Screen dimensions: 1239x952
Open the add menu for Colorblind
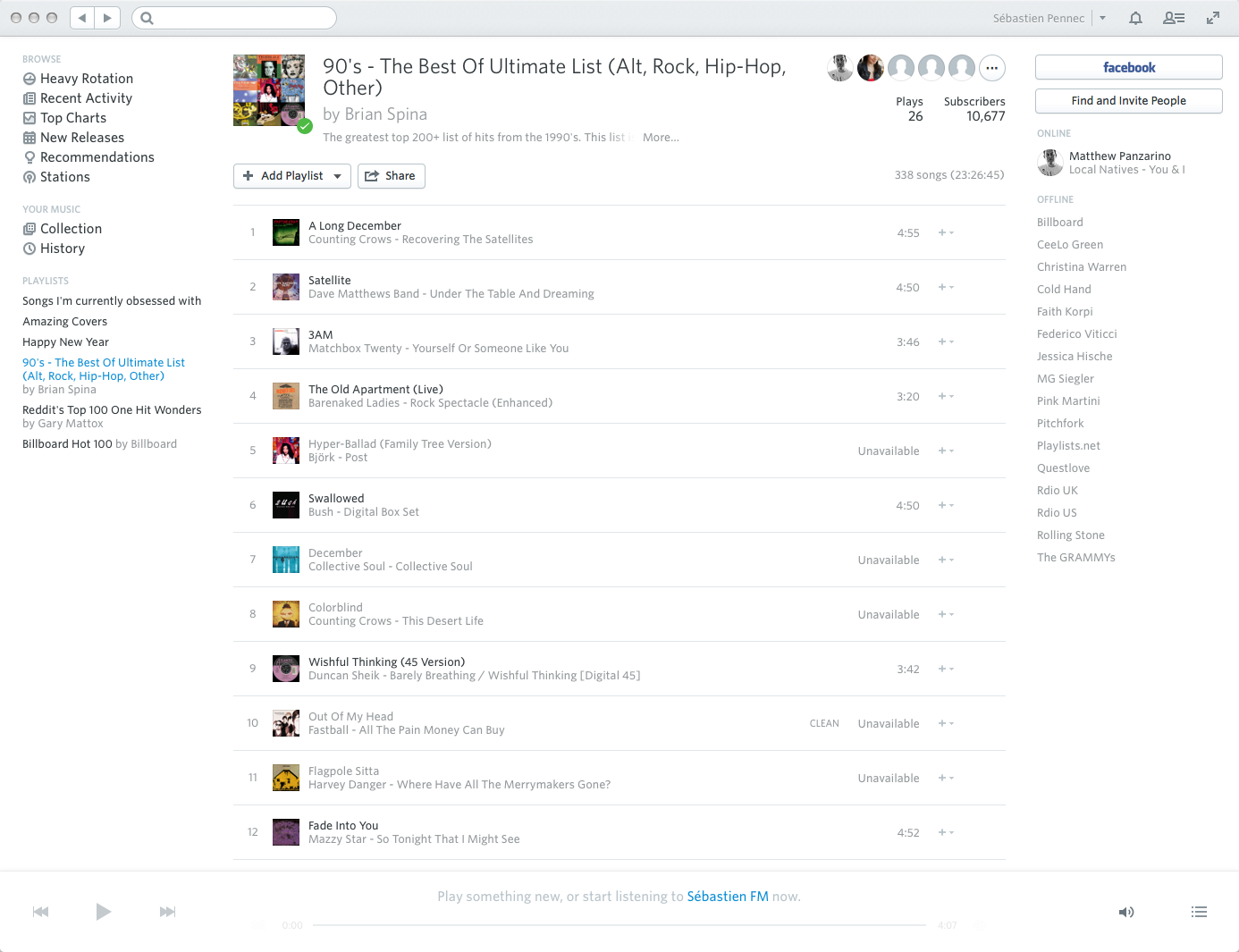946,615
